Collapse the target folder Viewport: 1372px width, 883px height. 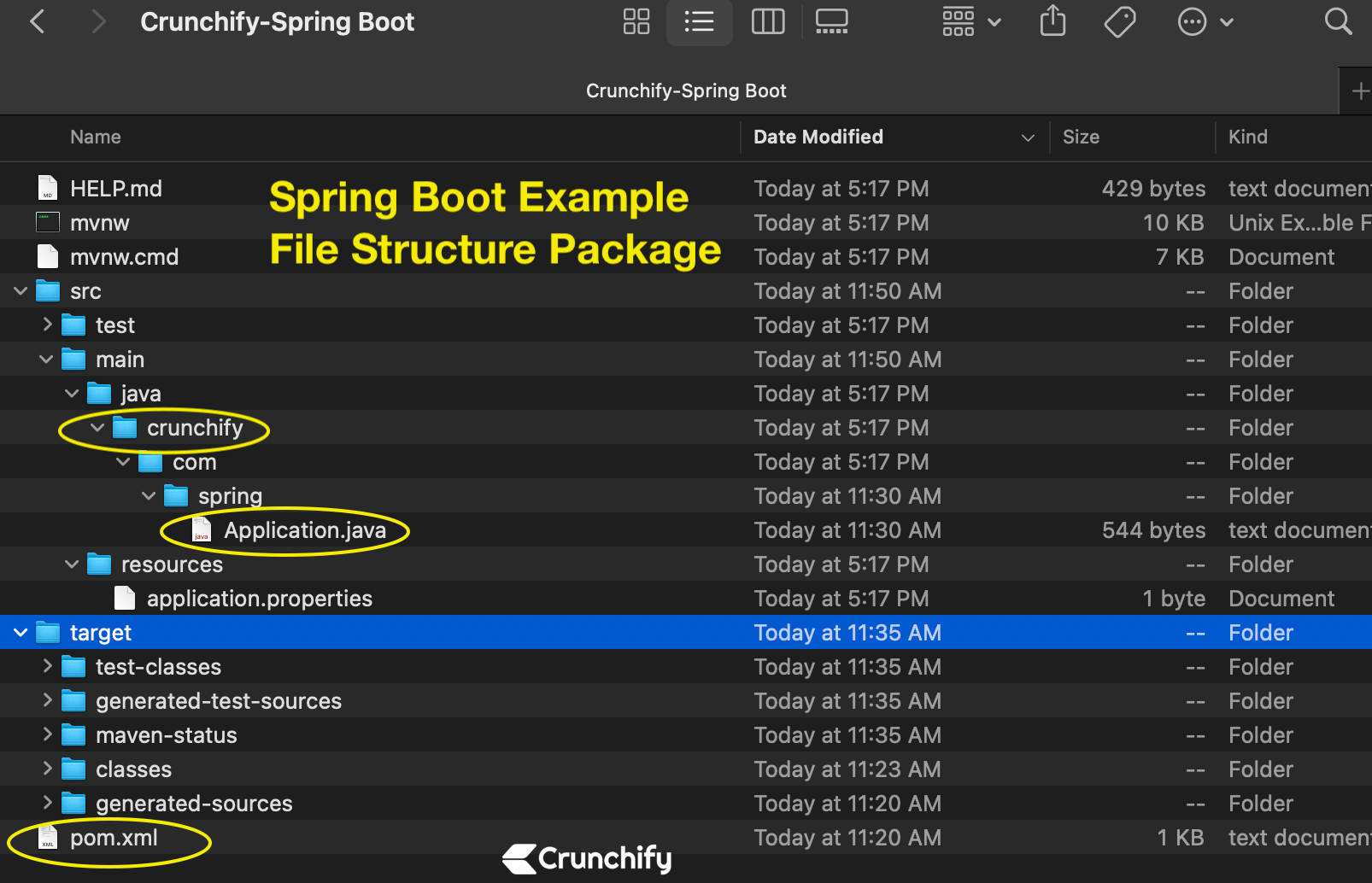(x=20, y=632)
